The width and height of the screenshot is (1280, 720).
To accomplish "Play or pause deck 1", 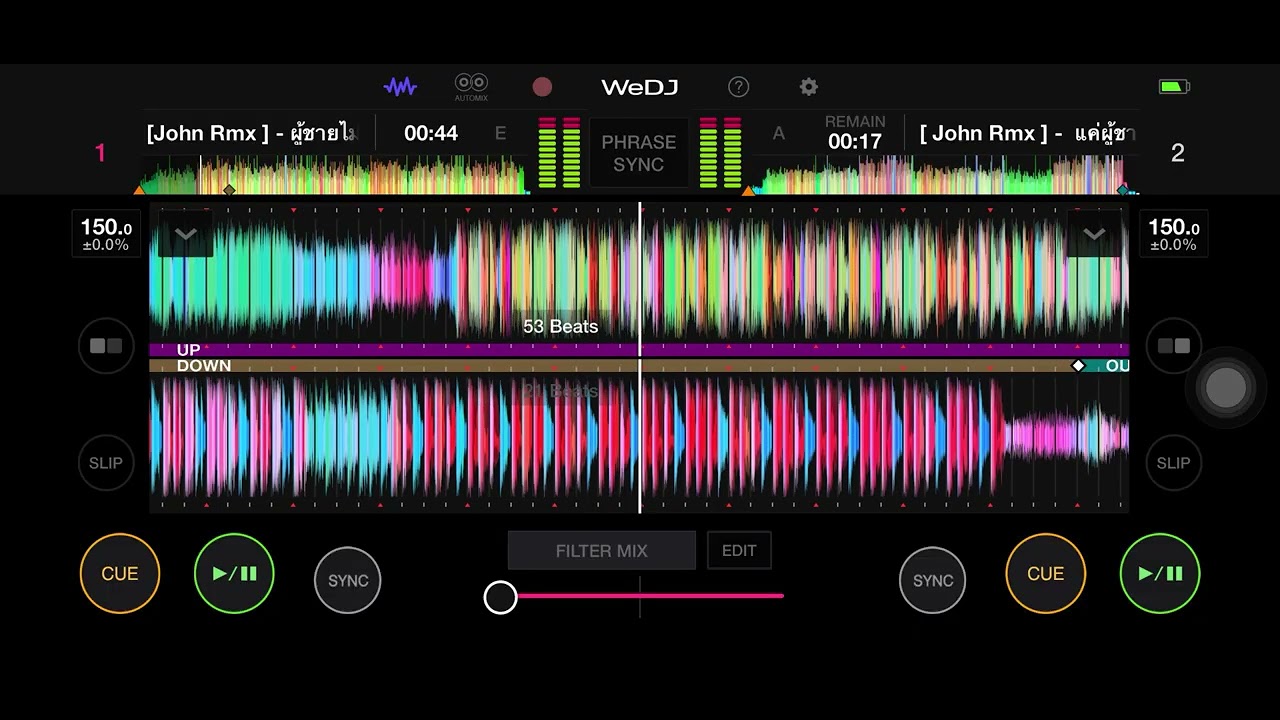I will pyautogui.click(x=234, y=574).
